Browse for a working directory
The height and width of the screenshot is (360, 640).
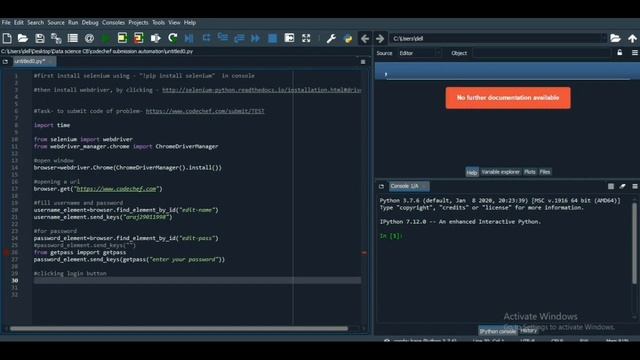615,38
